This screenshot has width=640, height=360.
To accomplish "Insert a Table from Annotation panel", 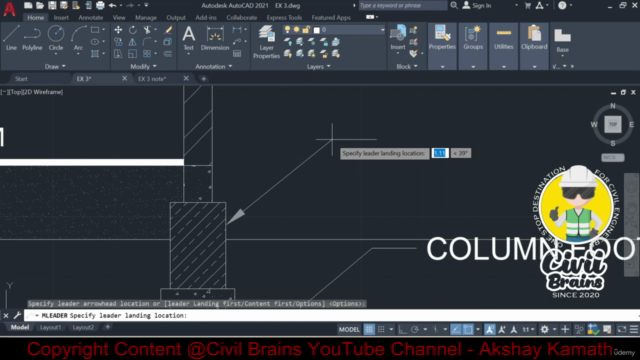I will (x=237, y=53).
